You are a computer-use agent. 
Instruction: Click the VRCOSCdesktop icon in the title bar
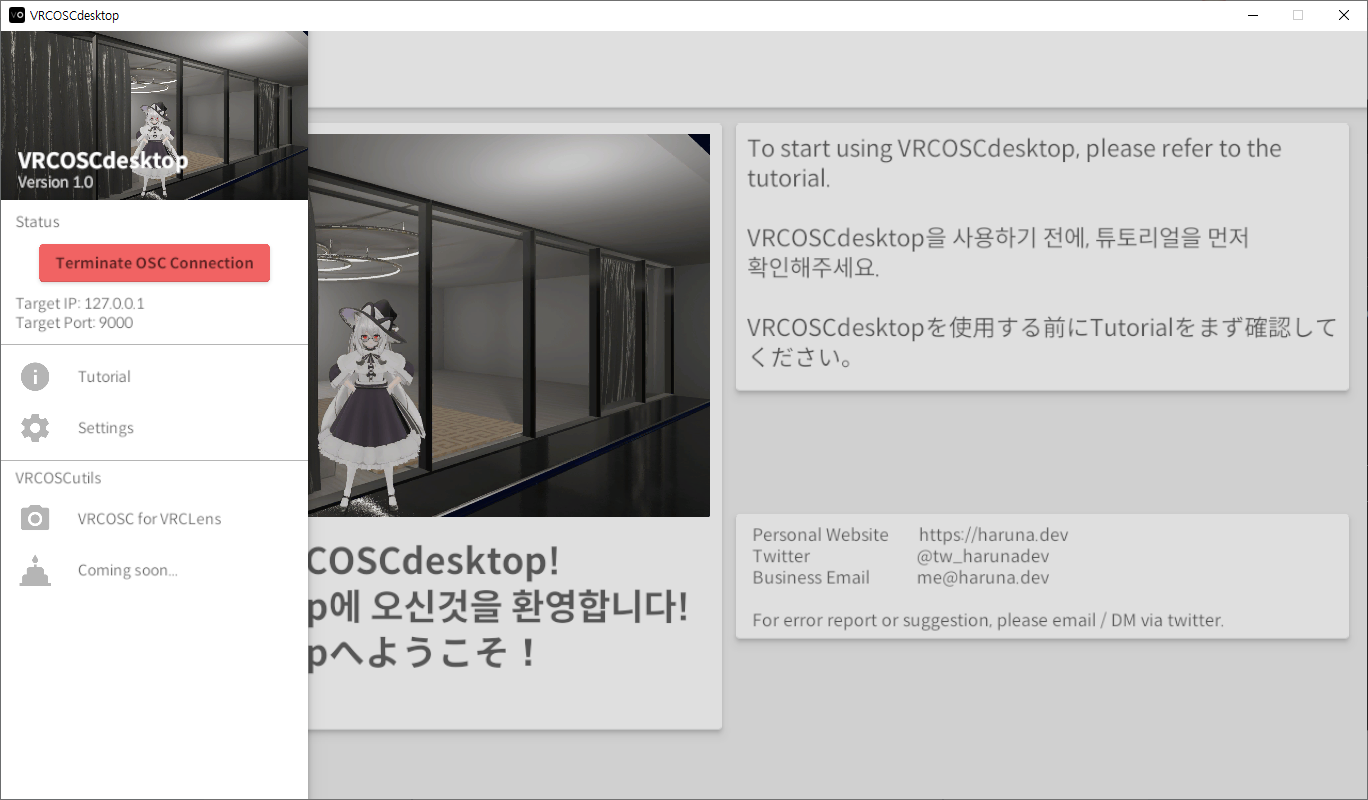coord(17,15)
